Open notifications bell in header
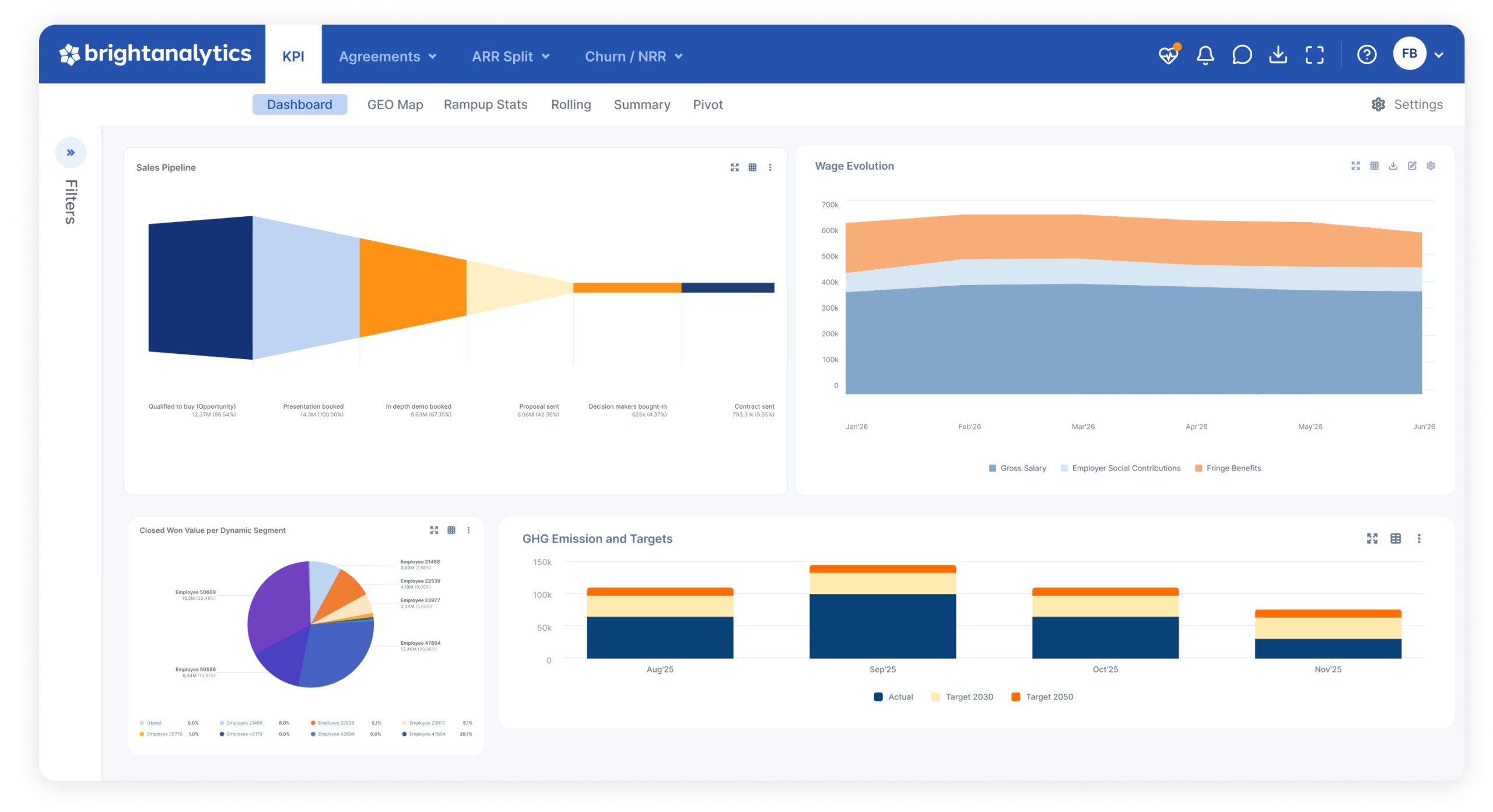Image resolution: width=1493 pixels, height=812 pixels. (x=1204, y=55)
